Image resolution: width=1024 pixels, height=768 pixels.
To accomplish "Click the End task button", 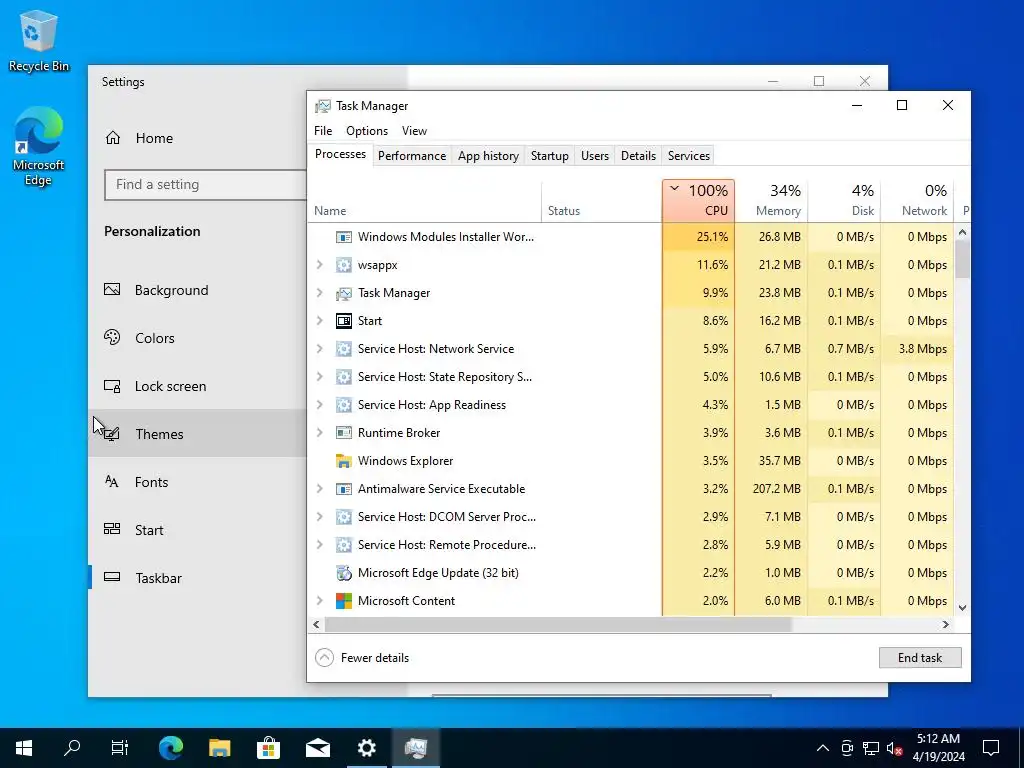I will pyautogui.click(x=920, y=658).
